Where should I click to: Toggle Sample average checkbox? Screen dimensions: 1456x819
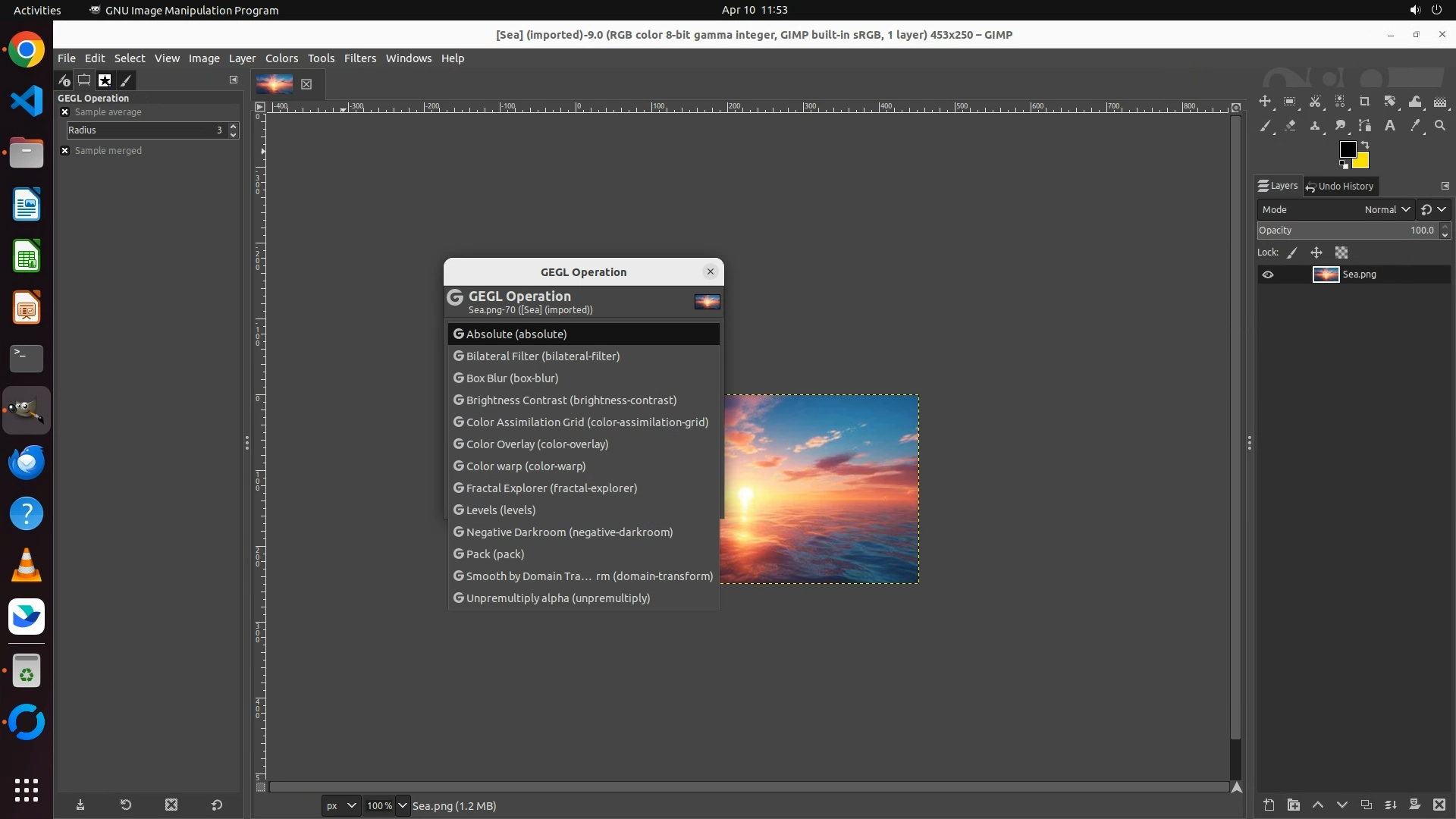click(x=65, y=112)
